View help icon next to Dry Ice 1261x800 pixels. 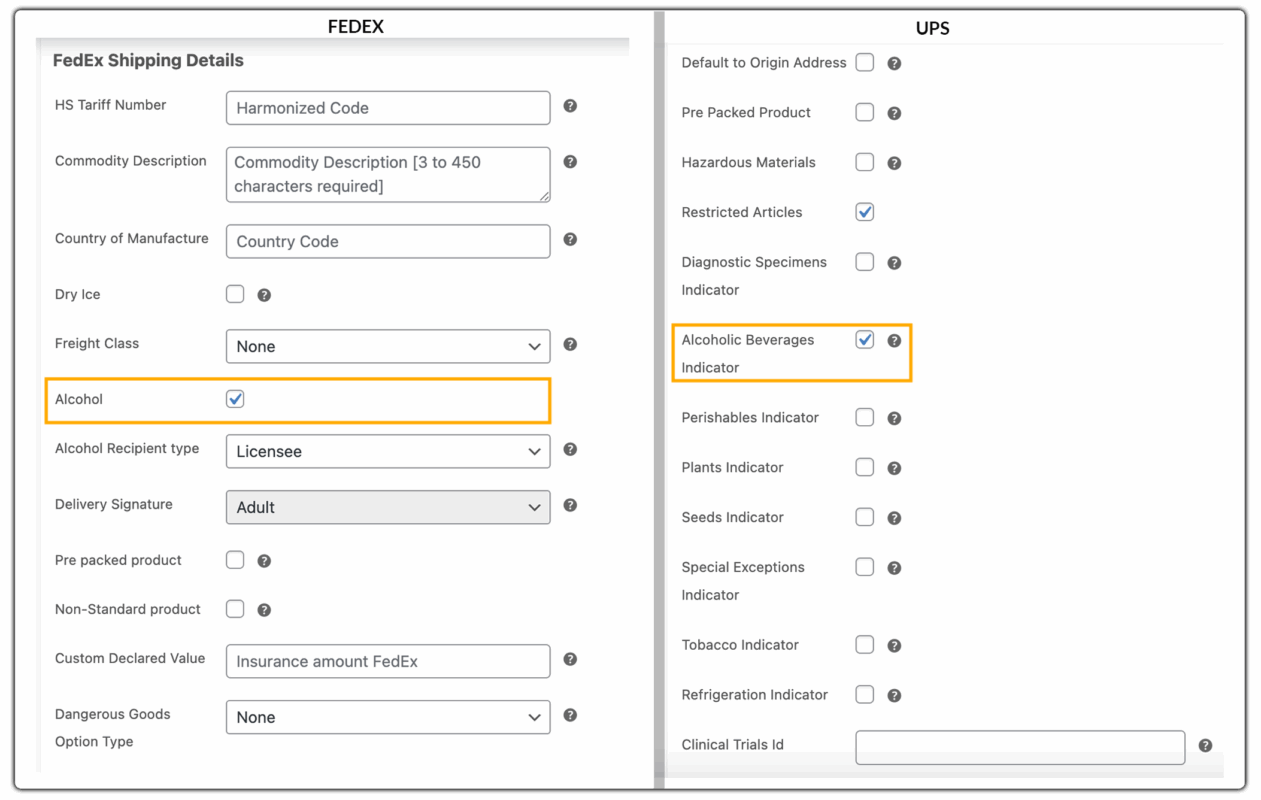(264, 295)
